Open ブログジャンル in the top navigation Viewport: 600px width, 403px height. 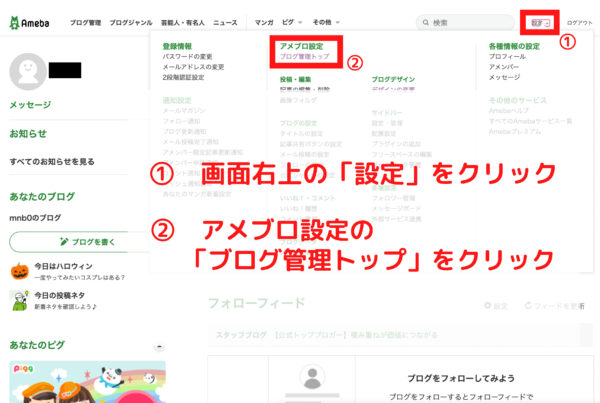point(131,23)
